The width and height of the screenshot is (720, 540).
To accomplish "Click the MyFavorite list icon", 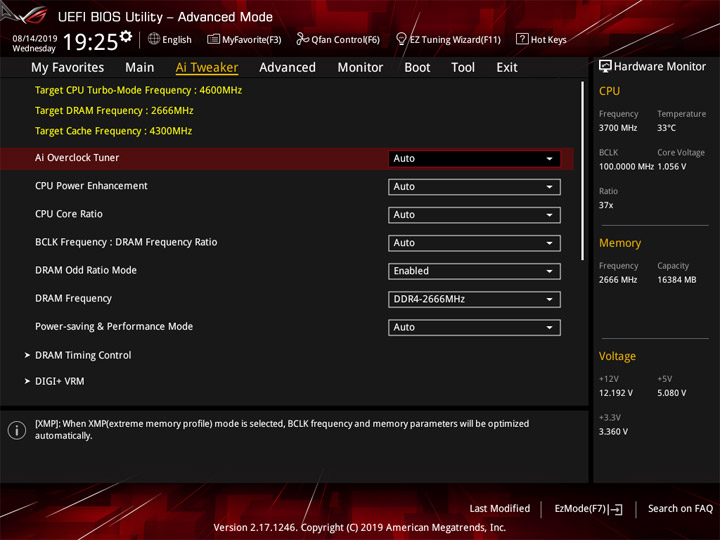I will click(x=213, y=39).
